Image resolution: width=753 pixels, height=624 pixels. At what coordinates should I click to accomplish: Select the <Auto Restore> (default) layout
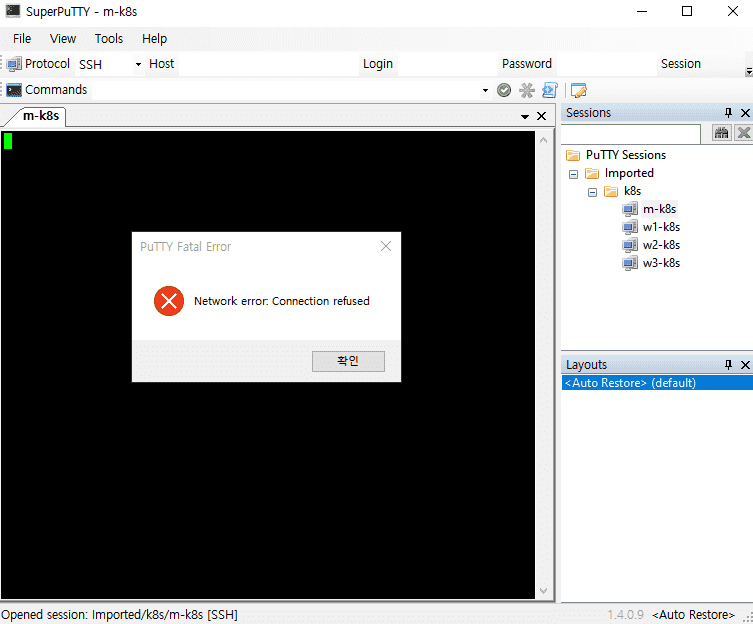[657, 383]
